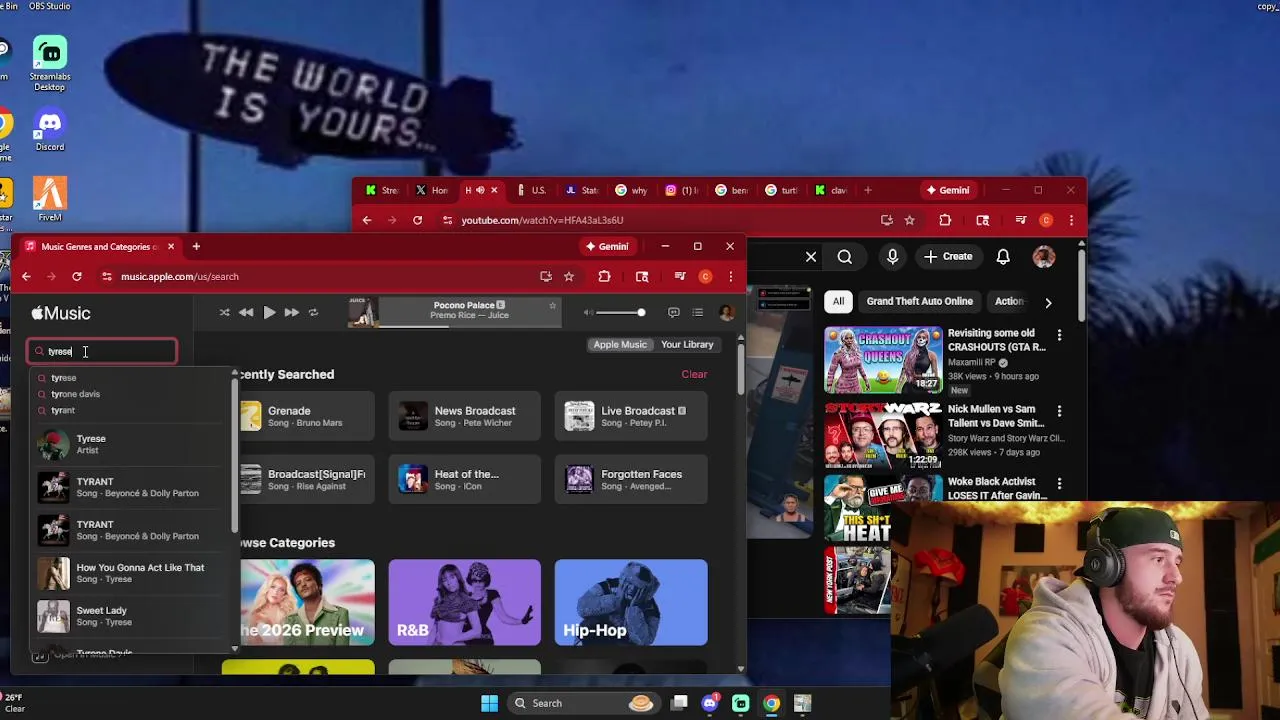This screenshot has height=720, width=1280.
Task: Open Tyrese artist result
Action: (x=130, y=444)
